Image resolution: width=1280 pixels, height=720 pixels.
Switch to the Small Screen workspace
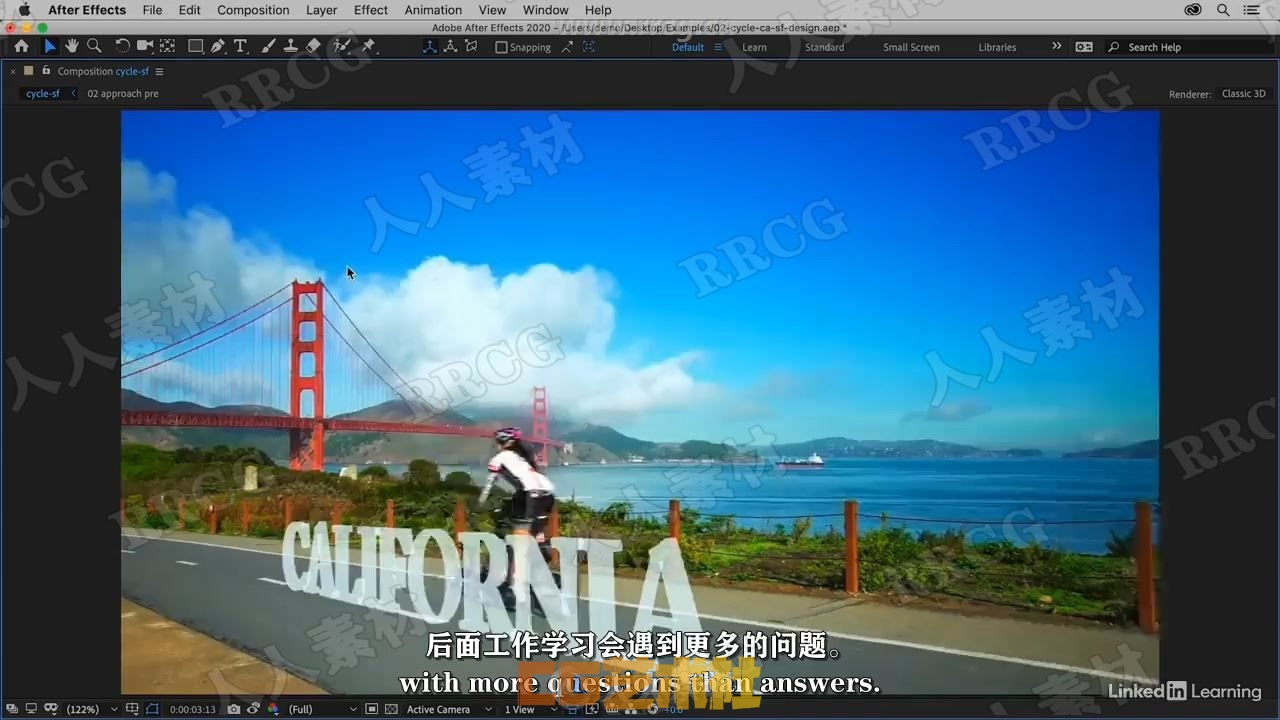tap(911, 47)
